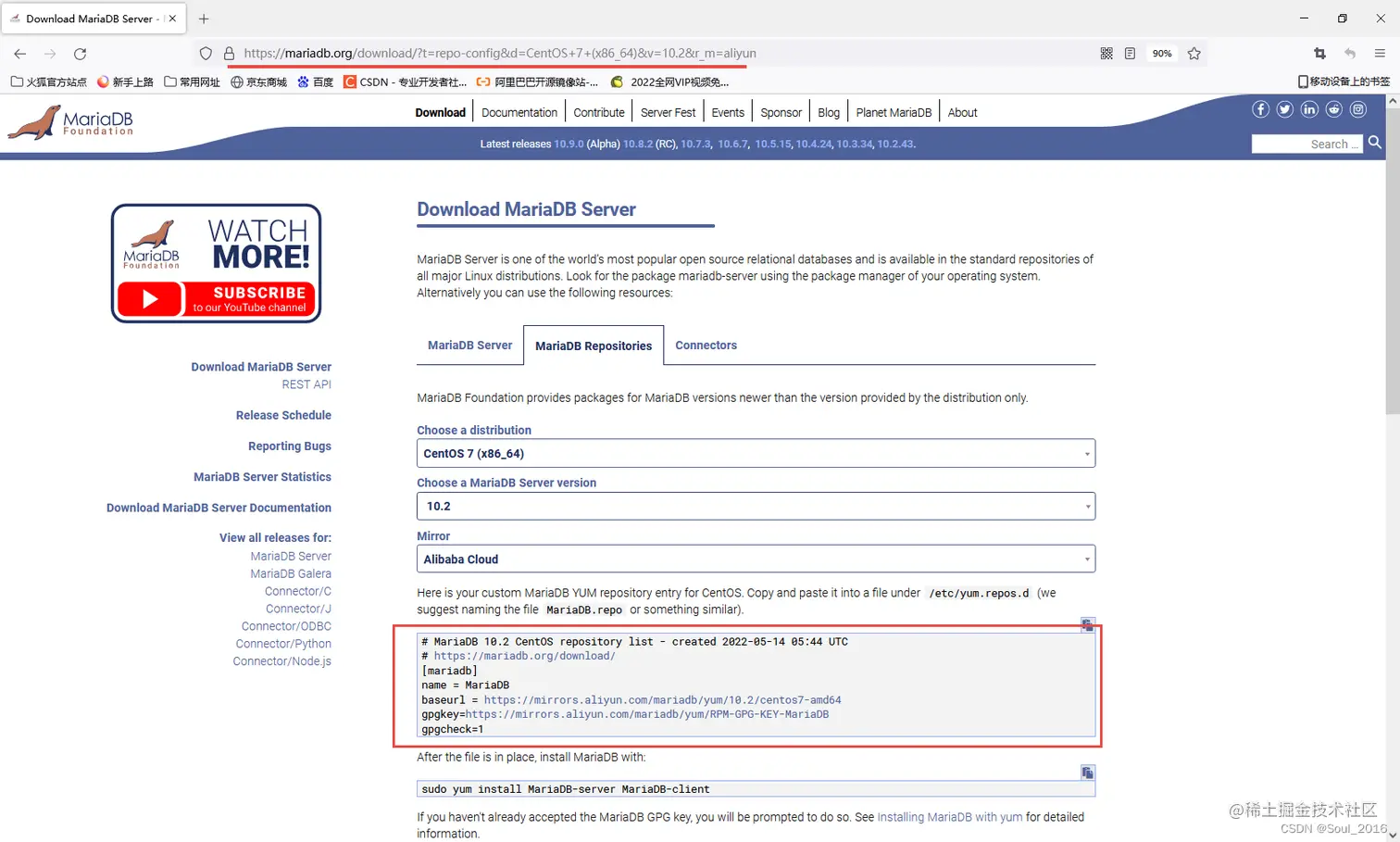Image resolution: width=1400 pixels, height=842 pixels.
Task: Click the undo arrow icon in toolbar
Action: tap(1350, 54)
